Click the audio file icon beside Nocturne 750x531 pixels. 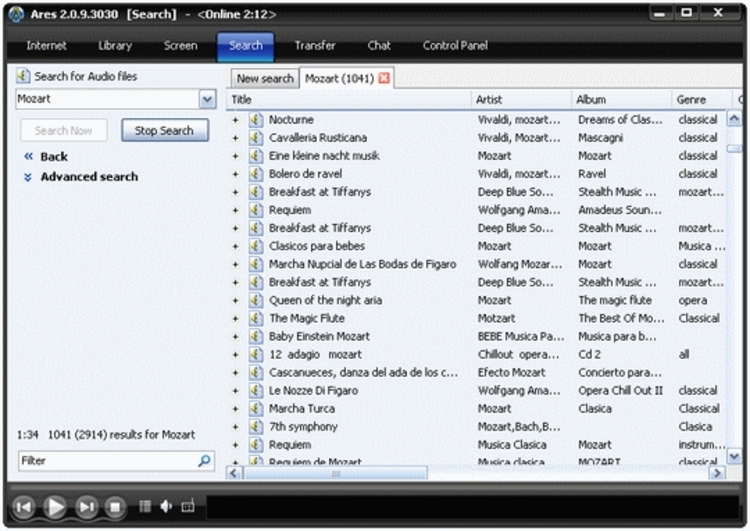pos(256,120)
